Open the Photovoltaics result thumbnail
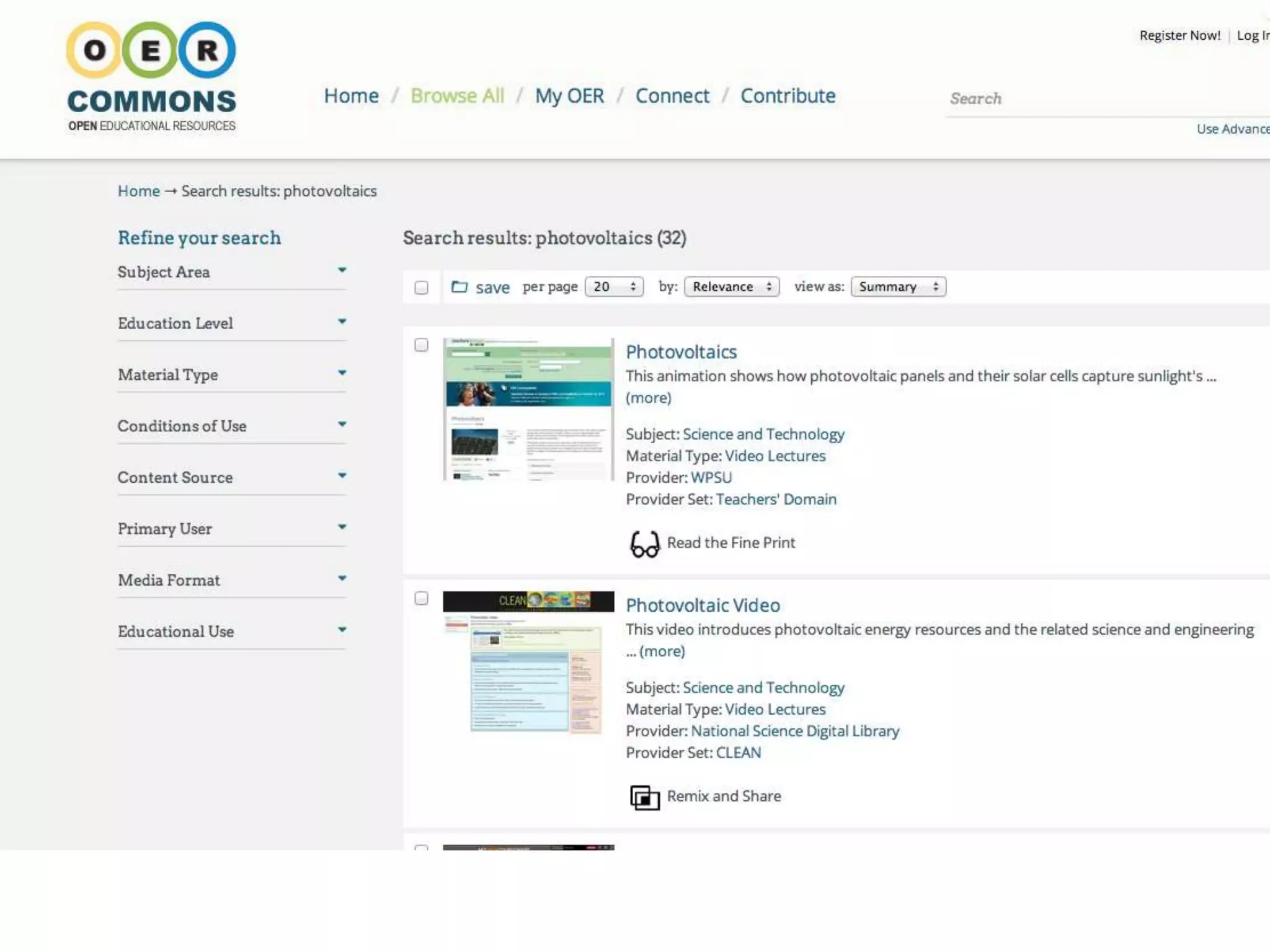Viewport: 1270px width, 952px height. (x=528, y=409)
